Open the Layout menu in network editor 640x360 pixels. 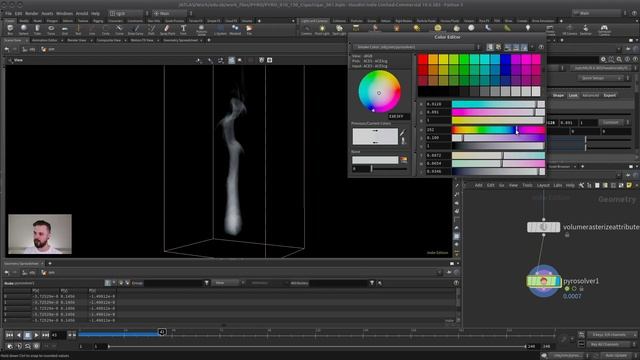point(543,185)
